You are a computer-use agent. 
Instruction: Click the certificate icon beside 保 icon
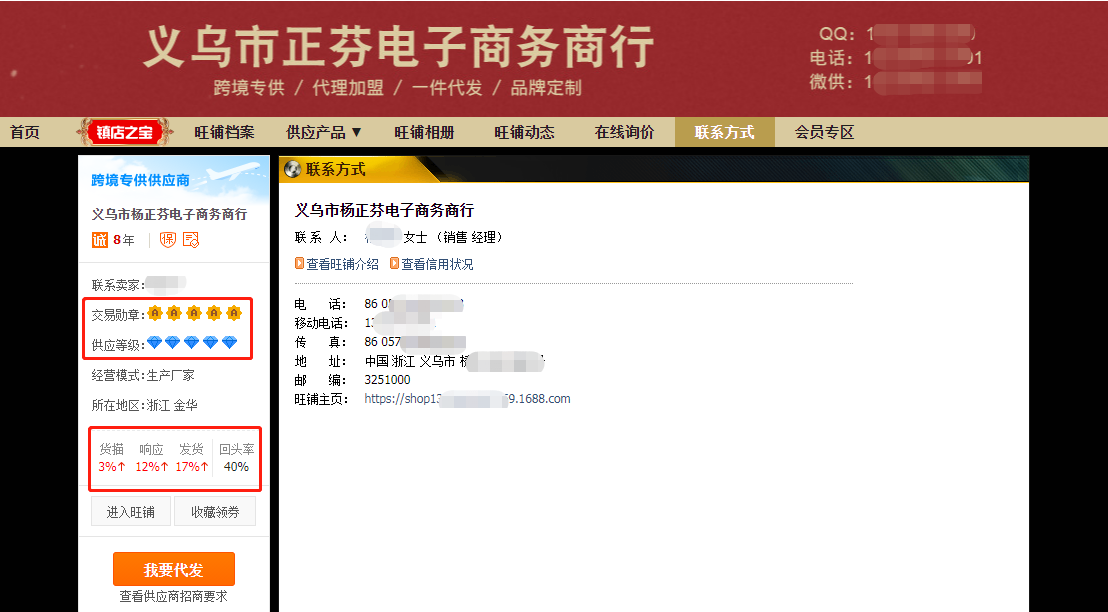[191, 240]
